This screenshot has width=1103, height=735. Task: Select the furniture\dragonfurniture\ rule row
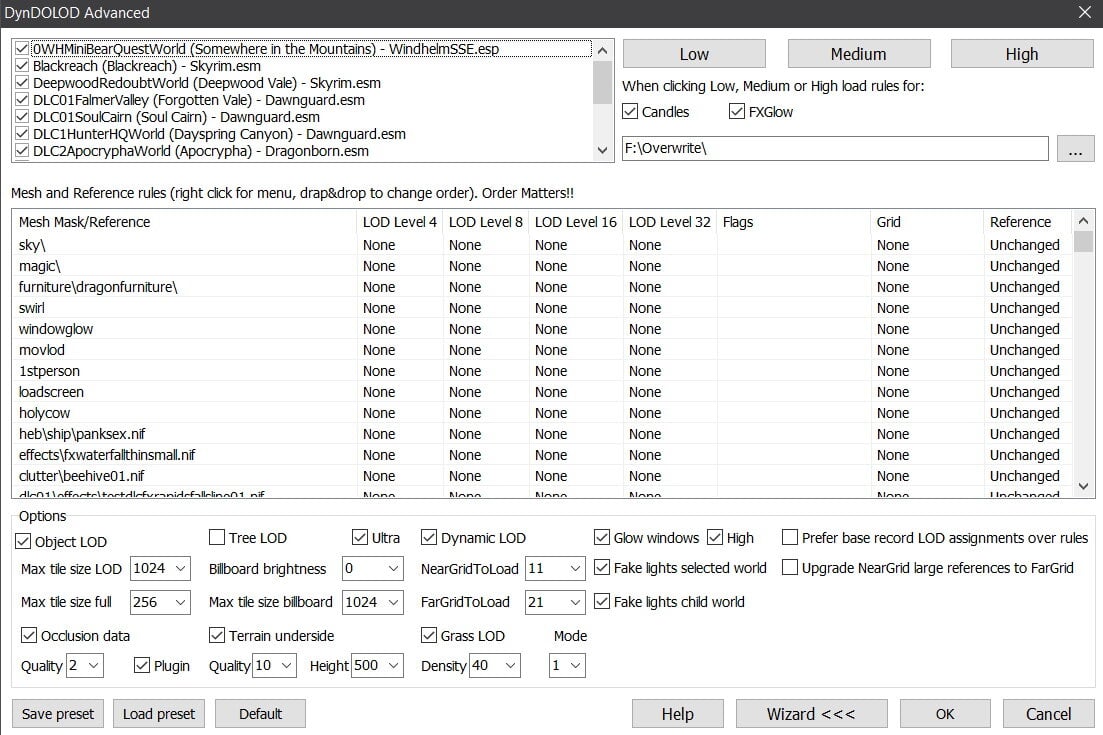542,287
